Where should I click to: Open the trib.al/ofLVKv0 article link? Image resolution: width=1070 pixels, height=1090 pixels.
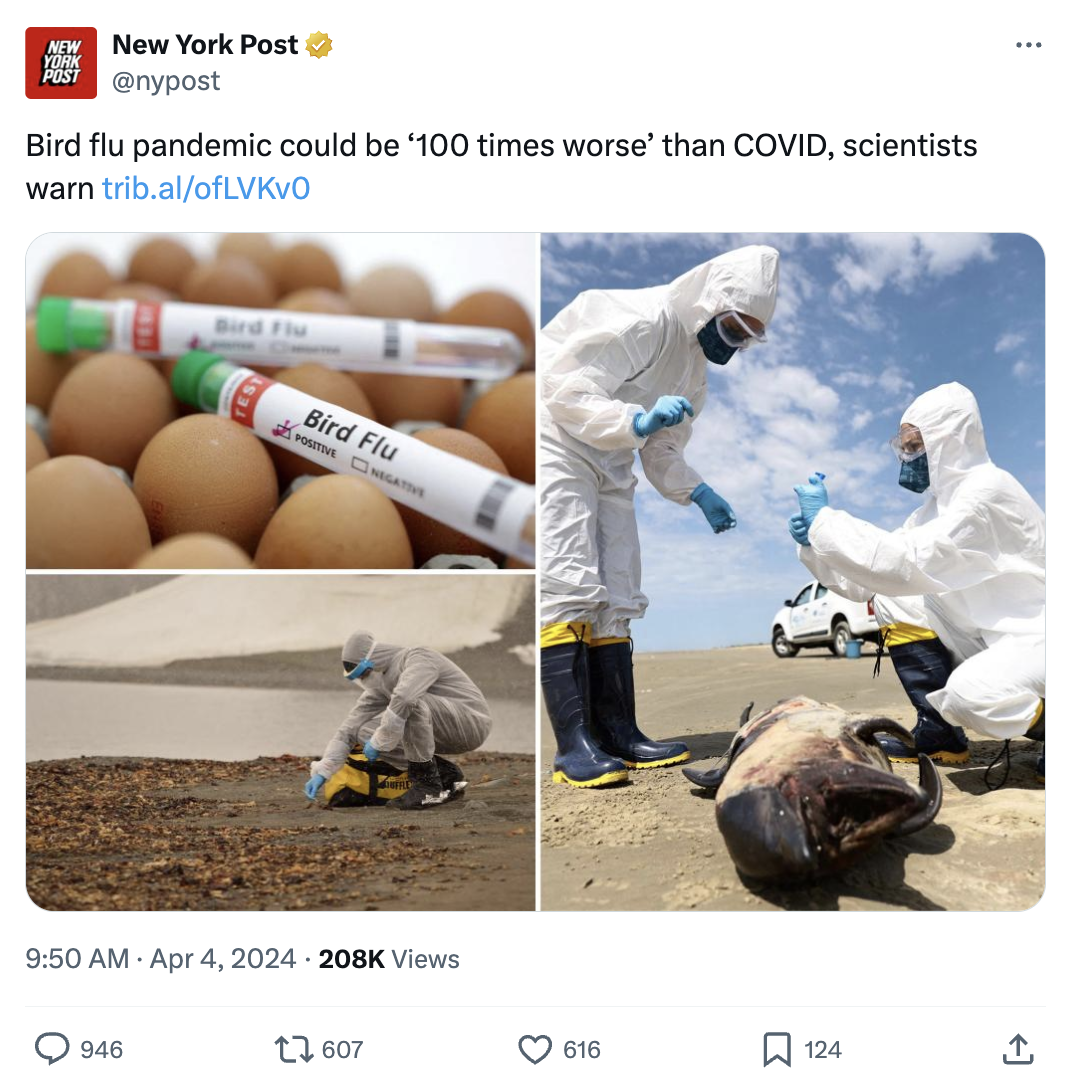[x=206, y=188]
